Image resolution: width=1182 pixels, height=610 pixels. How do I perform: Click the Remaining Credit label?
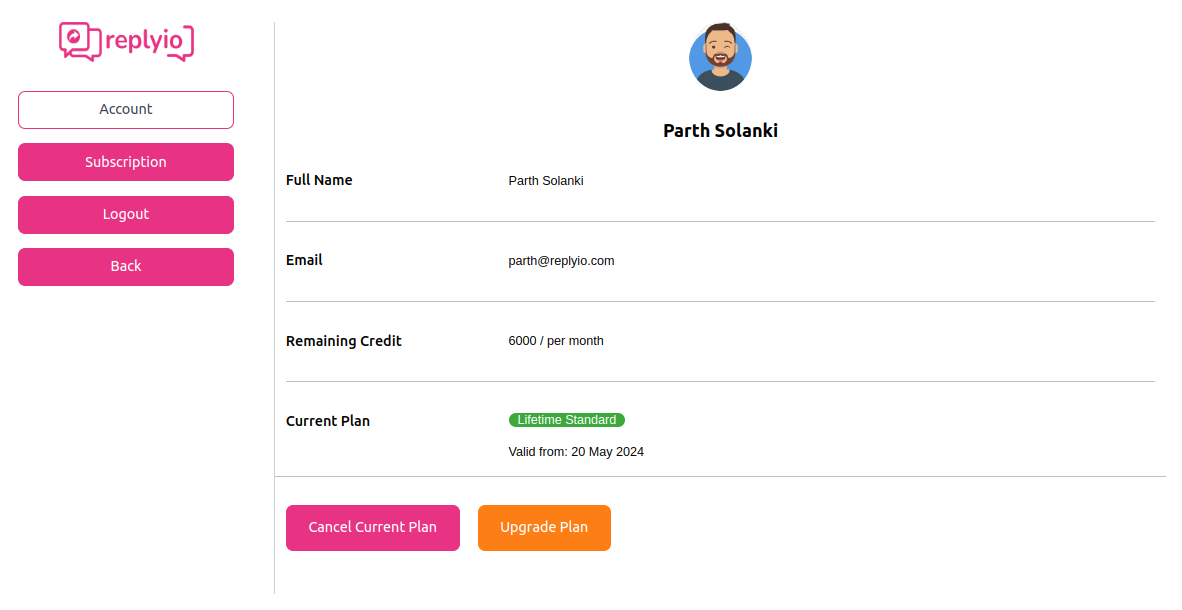click(343, 341)
